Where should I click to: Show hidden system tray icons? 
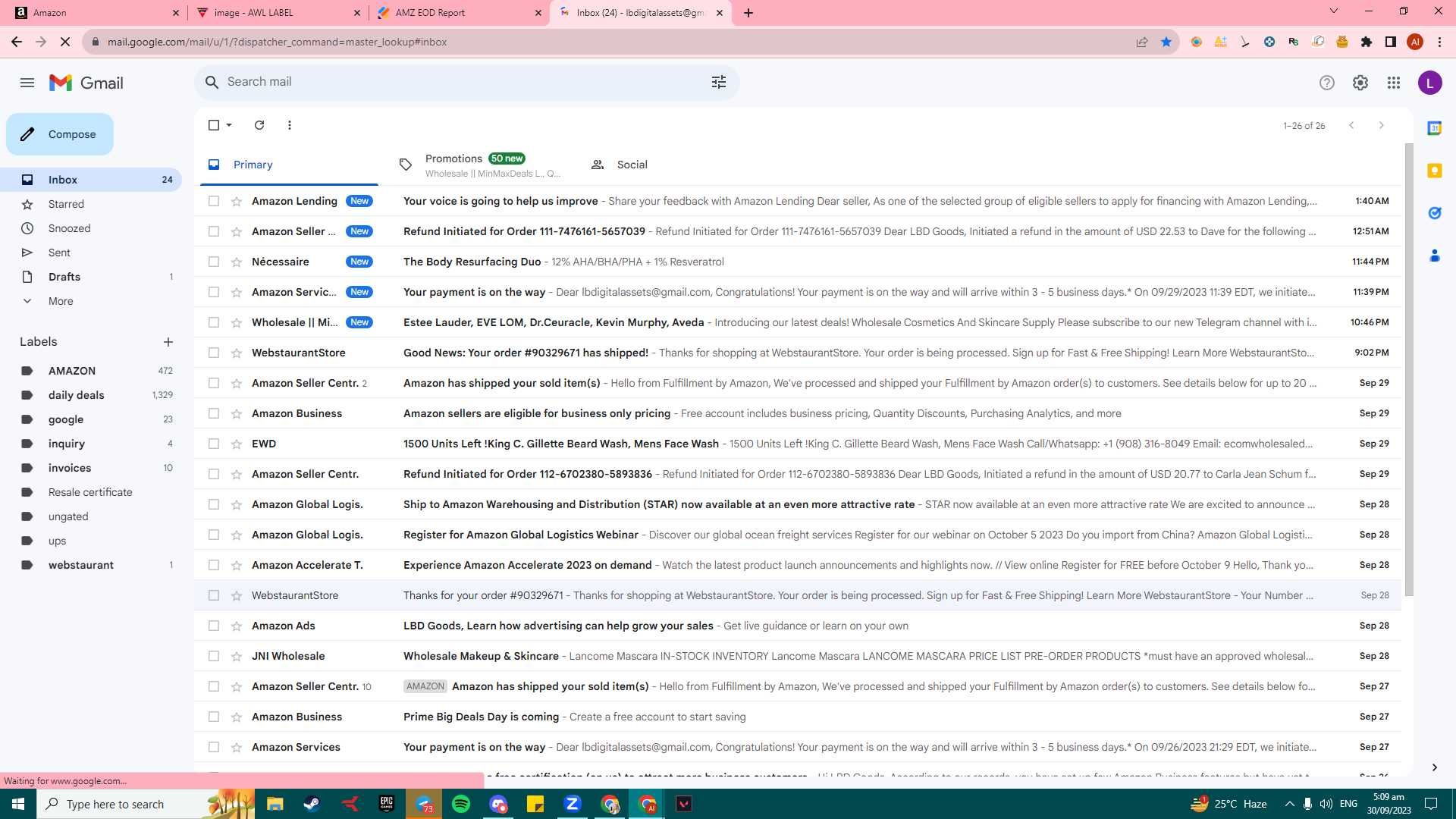[1289, 804]
